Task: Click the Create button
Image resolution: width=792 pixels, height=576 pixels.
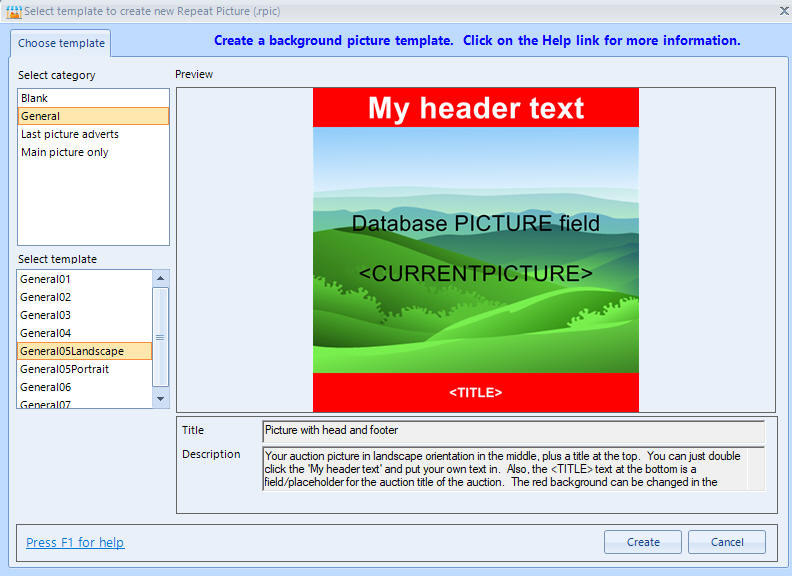Action: (x=642, y=542)
